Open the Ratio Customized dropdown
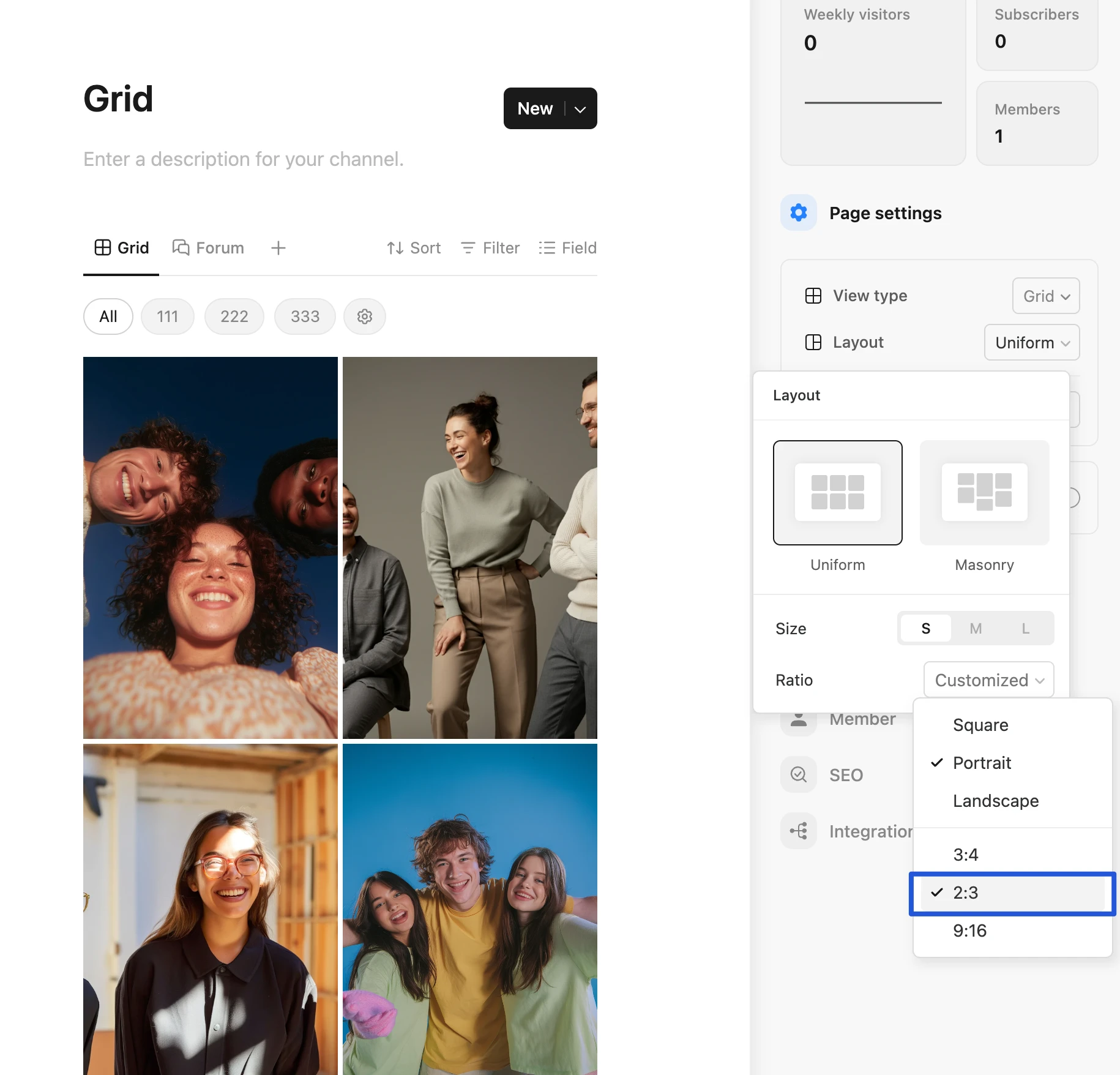 988,680
